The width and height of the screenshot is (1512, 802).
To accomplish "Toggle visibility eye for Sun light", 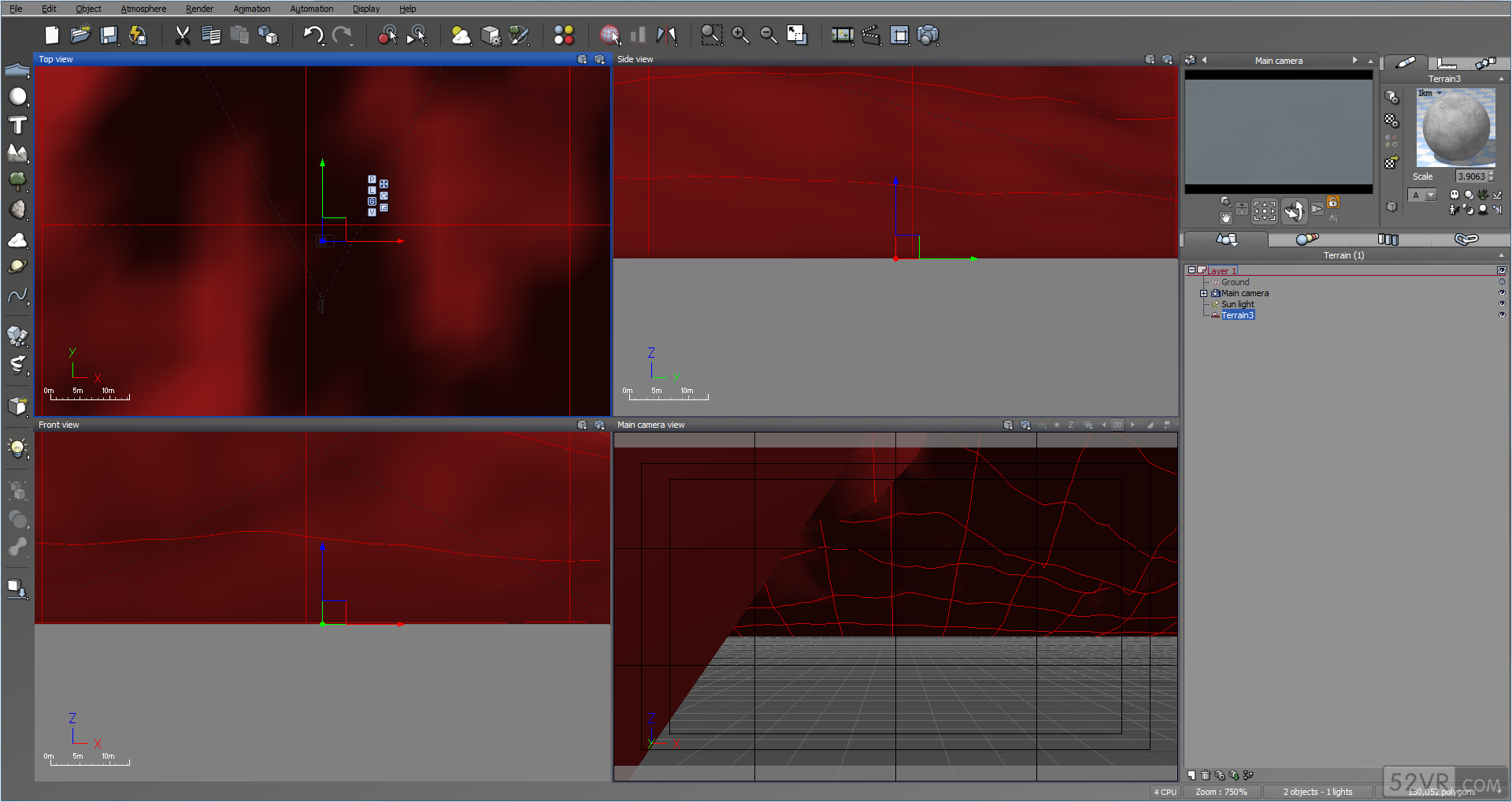I will click(x=1502, y=304).
